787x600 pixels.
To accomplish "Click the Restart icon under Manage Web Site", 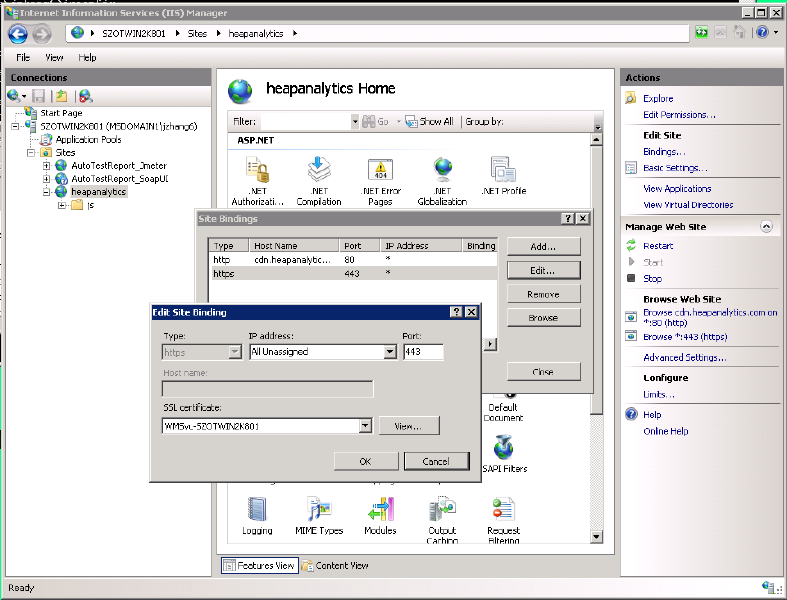I will point(631,246).
